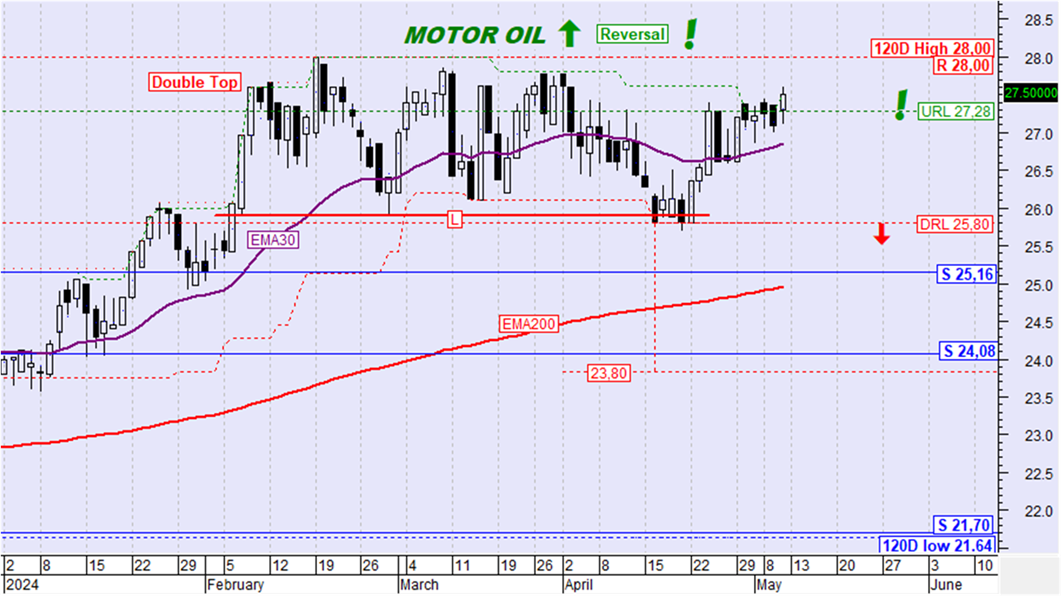Click the May month label on time axis
Screen dimensions: 1061x596
point(768,584)
